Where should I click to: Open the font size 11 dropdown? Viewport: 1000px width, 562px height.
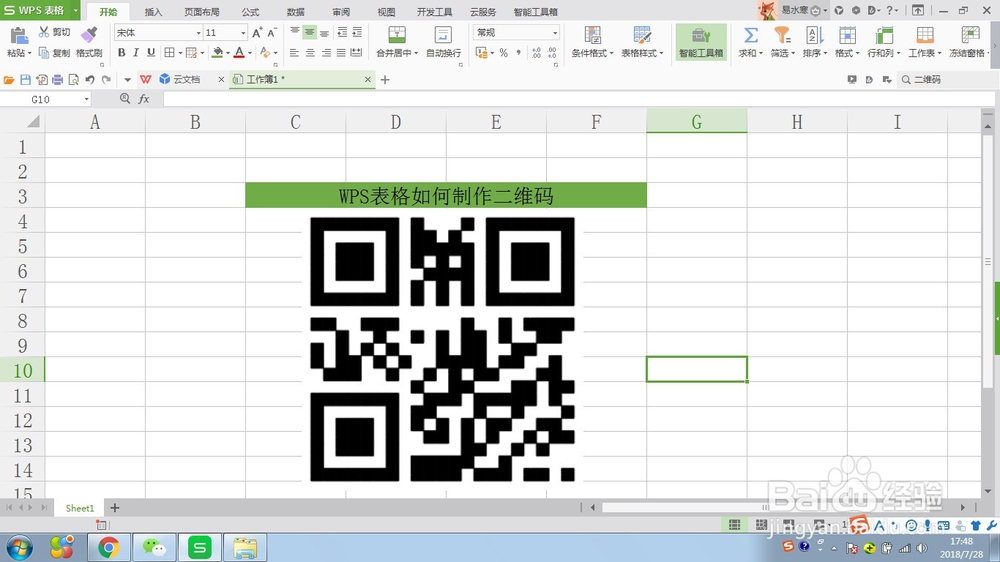243,33
